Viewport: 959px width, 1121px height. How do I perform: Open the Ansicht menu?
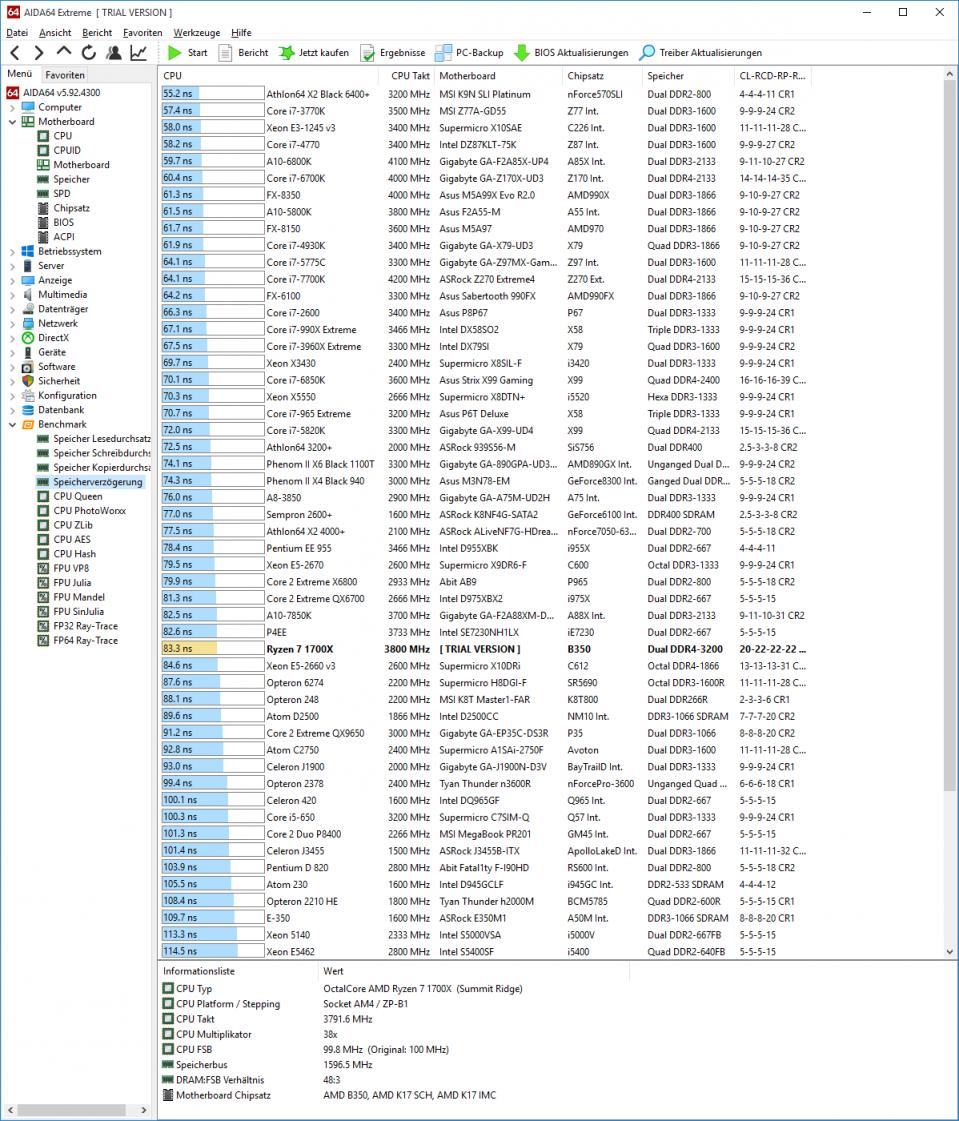tap(55, 32)
